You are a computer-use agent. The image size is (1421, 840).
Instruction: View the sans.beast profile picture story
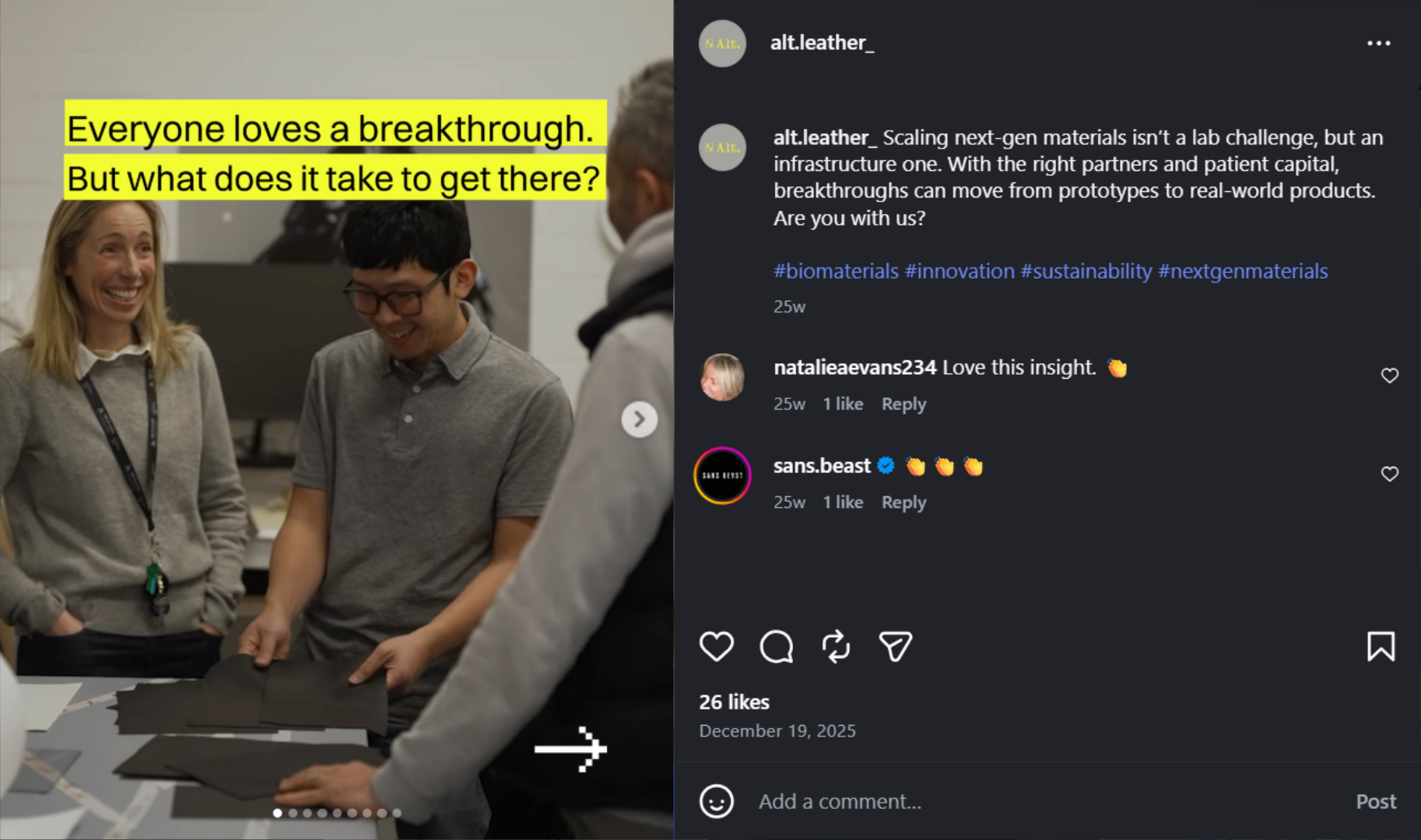[x=722, y=475]
